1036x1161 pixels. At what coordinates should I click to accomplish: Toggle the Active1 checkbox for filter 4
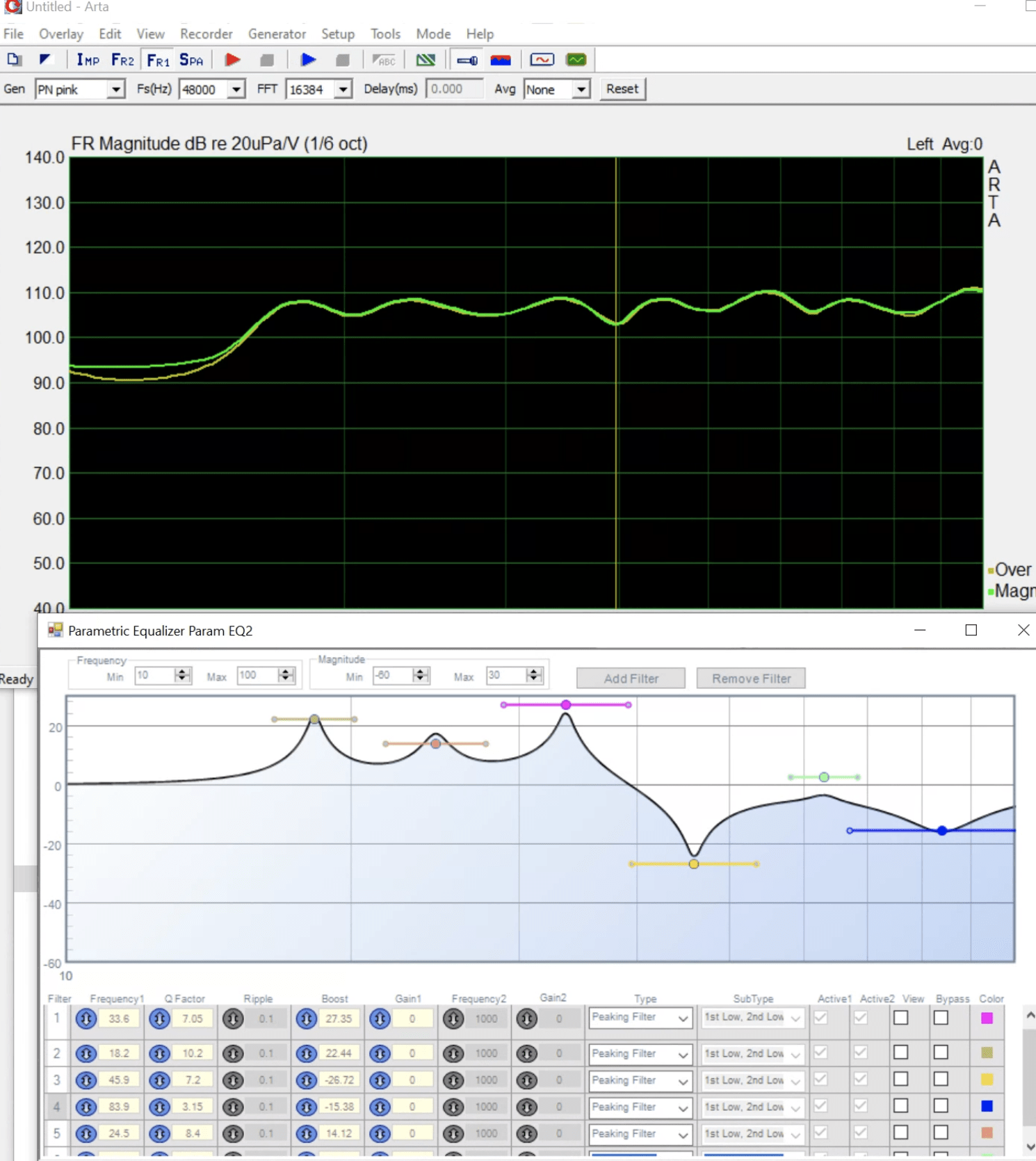(x=821, y=1105)
